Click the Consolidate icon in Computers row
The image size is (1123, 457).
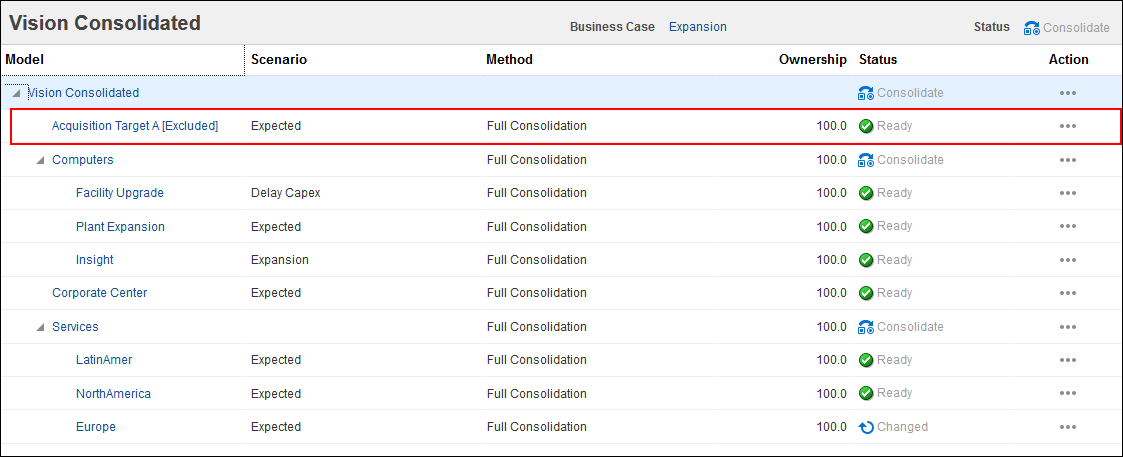point(866,160)
